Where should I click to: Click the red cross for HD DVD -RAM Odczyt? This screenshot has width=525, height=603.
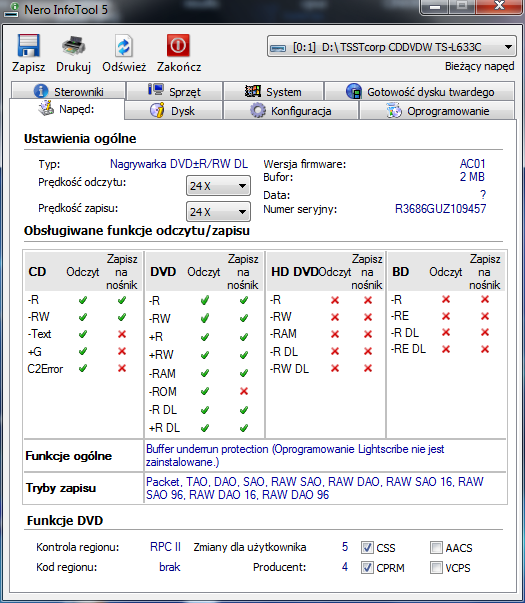point(335,334)
